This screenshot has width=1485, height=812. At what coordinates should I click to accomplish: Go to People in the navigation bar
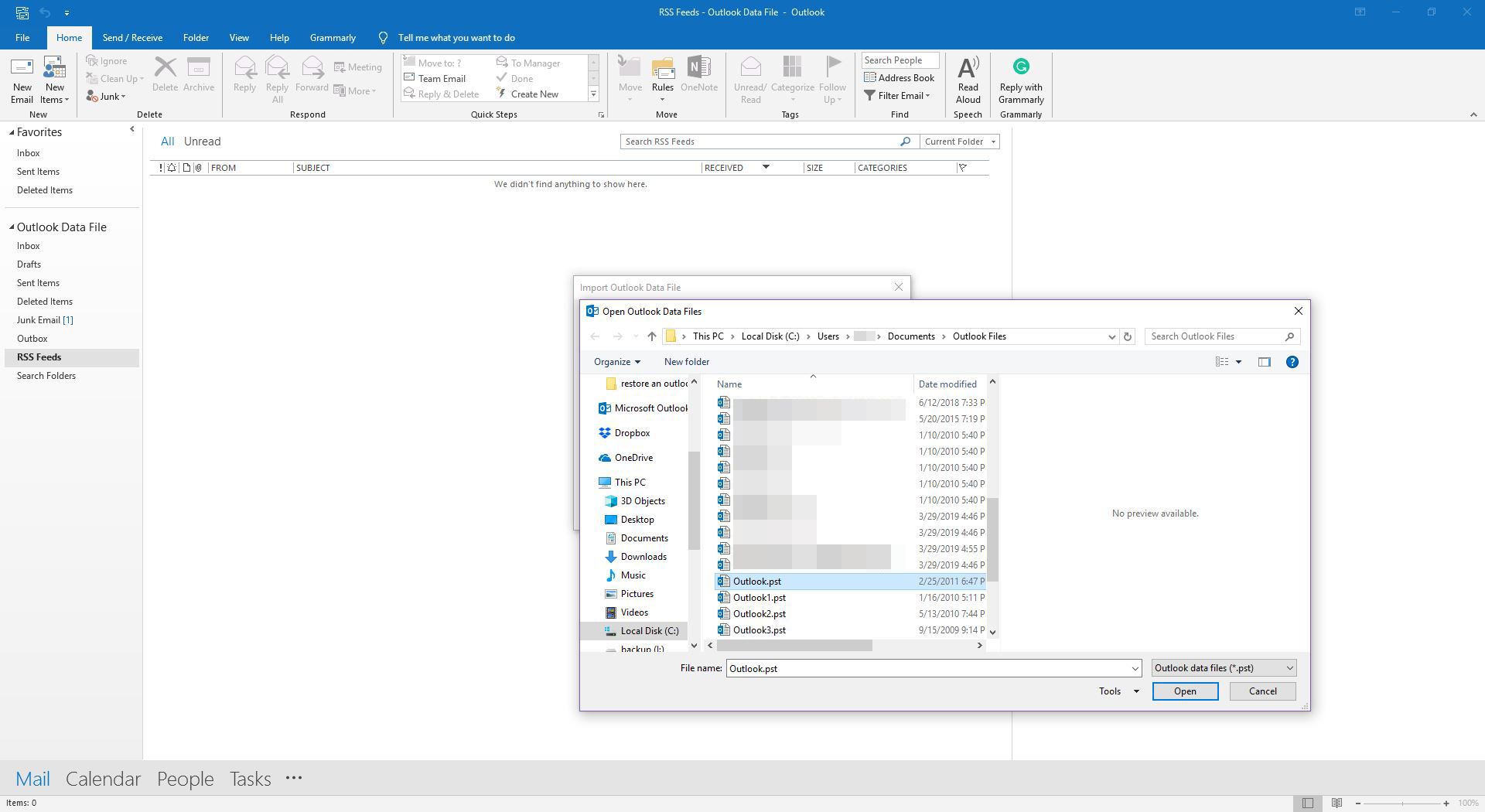coord(185,779)
